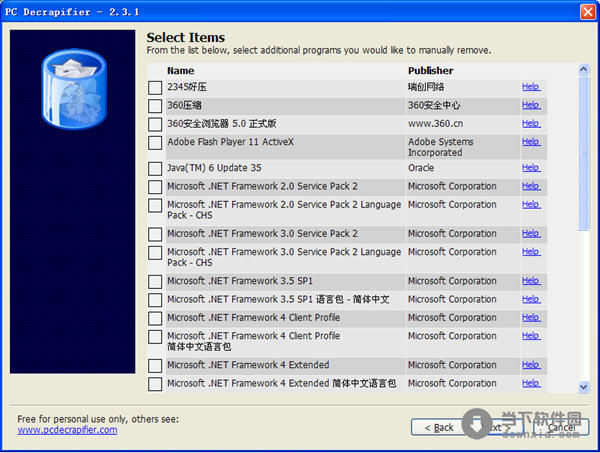Viewport: 600px width, 453px height.
Task: Tick .NET Framework 3.0 SP2 Language Pack CHS box
Action: [155, 253]
